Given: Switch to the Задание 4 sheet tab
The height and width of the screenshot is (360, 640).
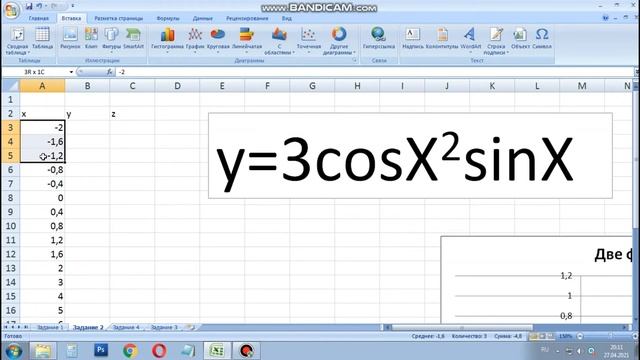Looking at the screenshot, I should [126, 327].
